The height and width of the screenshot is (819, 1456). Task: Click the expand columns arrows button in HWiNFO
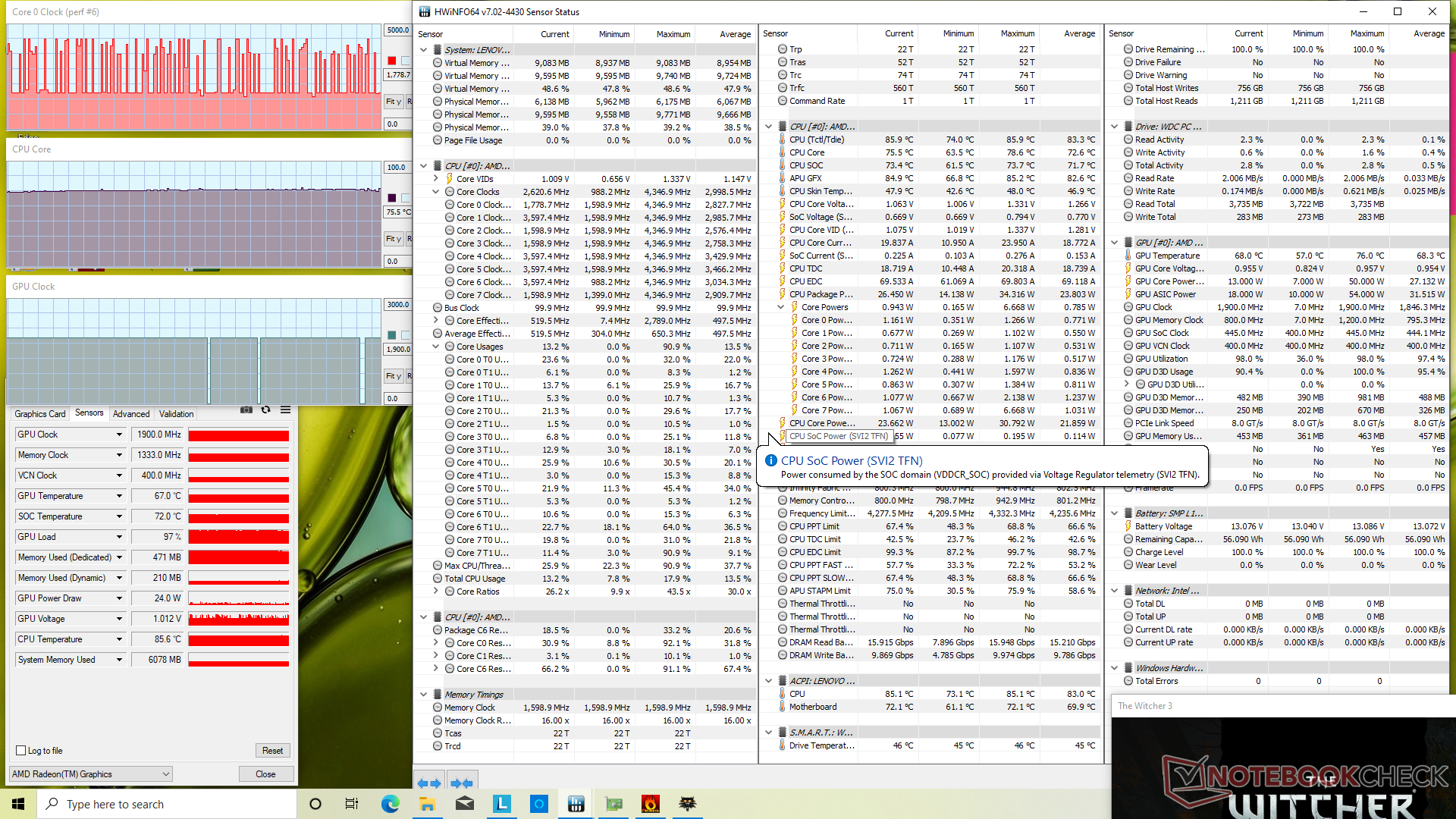pyautogui.click(x=428, y=783)
